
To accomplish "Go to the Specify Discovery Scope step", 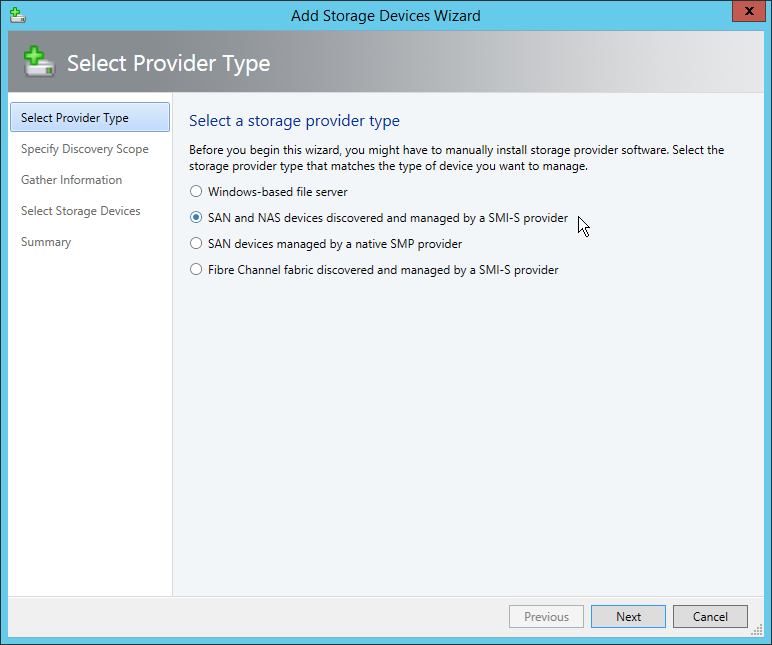I will point(85,149).
